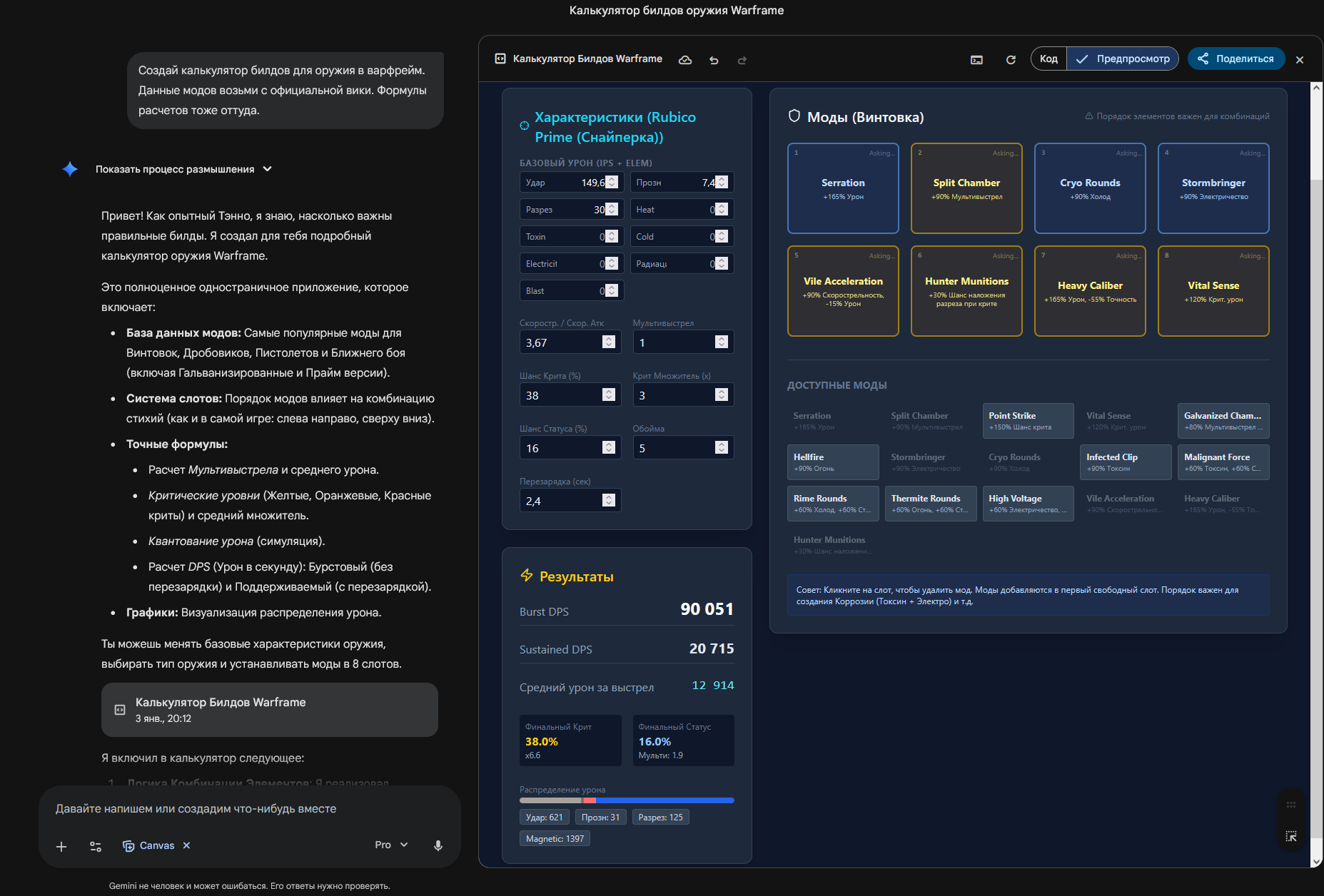Adjust the Крит Множитель stepper
Screen dimensions: 1324x896
point(722,395)
